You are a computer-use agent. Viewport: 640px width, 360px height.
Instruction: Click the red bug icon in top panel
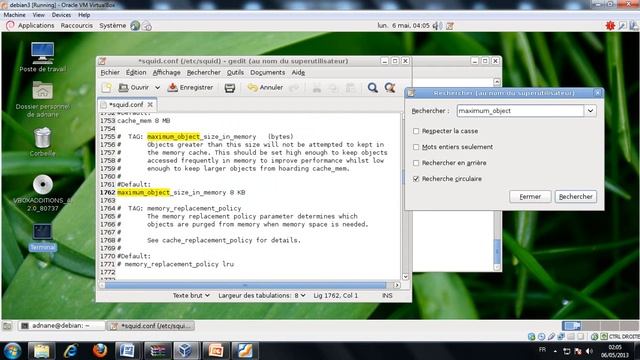[x=610, y=26]
